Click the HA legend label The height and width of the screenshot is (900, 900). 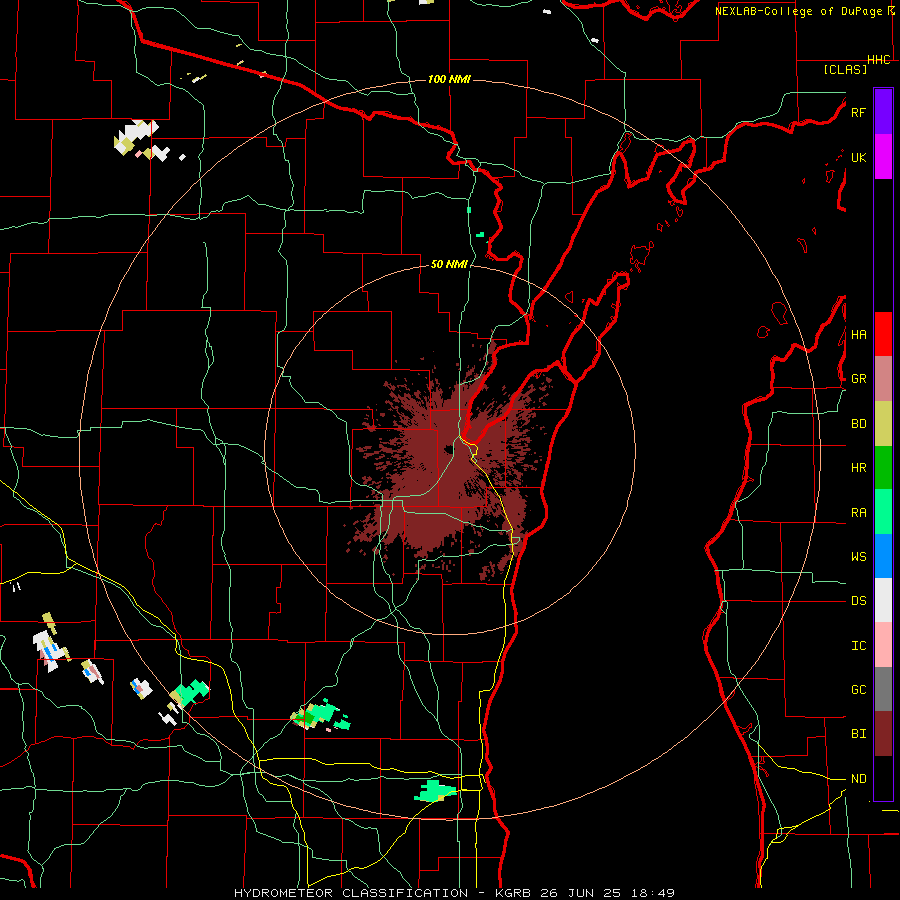(x=859, y=334)
